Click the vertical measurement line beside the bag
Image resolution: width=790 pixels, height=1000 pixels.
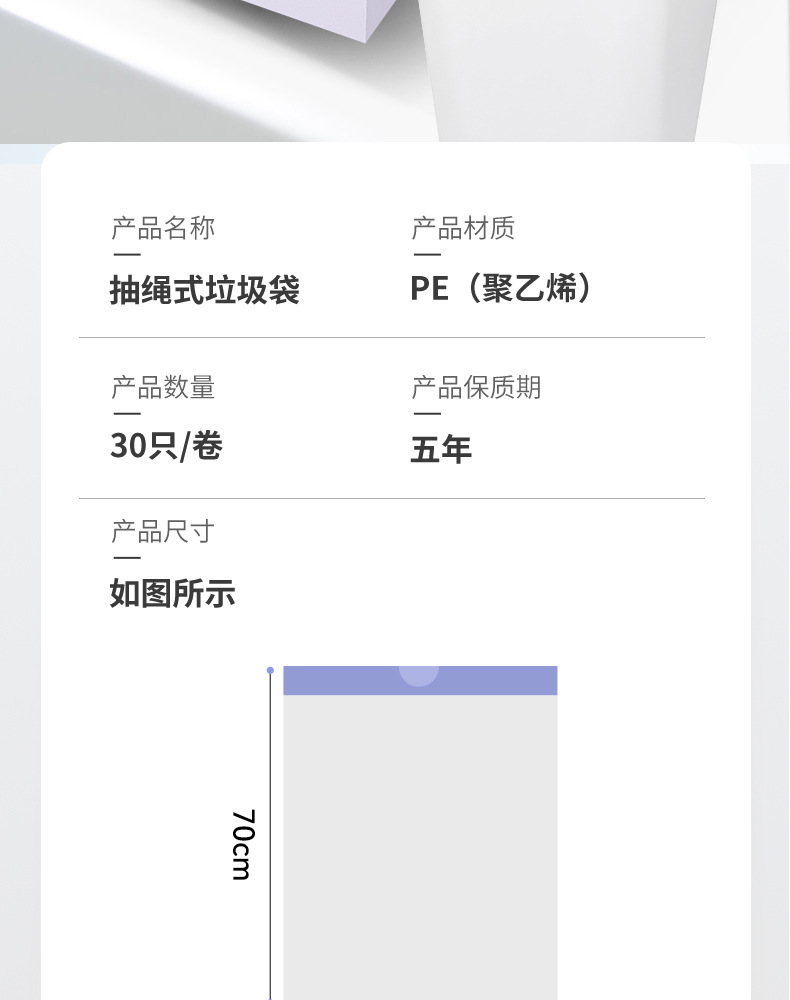[x=270, y=837]
